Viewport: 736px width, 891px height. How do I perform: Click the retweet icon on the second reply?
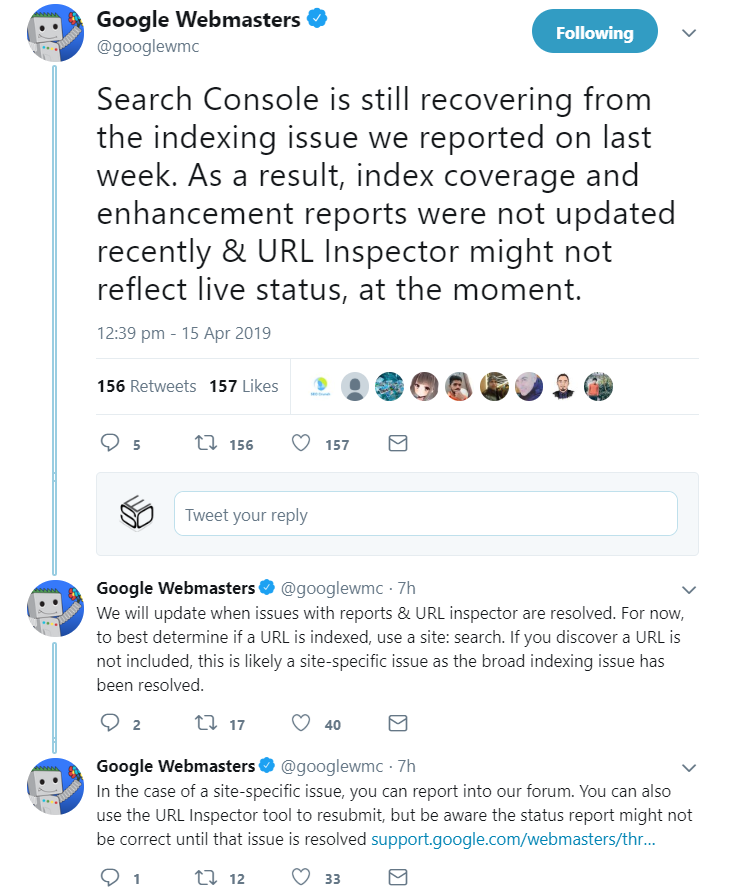click(x=205, y=877)
